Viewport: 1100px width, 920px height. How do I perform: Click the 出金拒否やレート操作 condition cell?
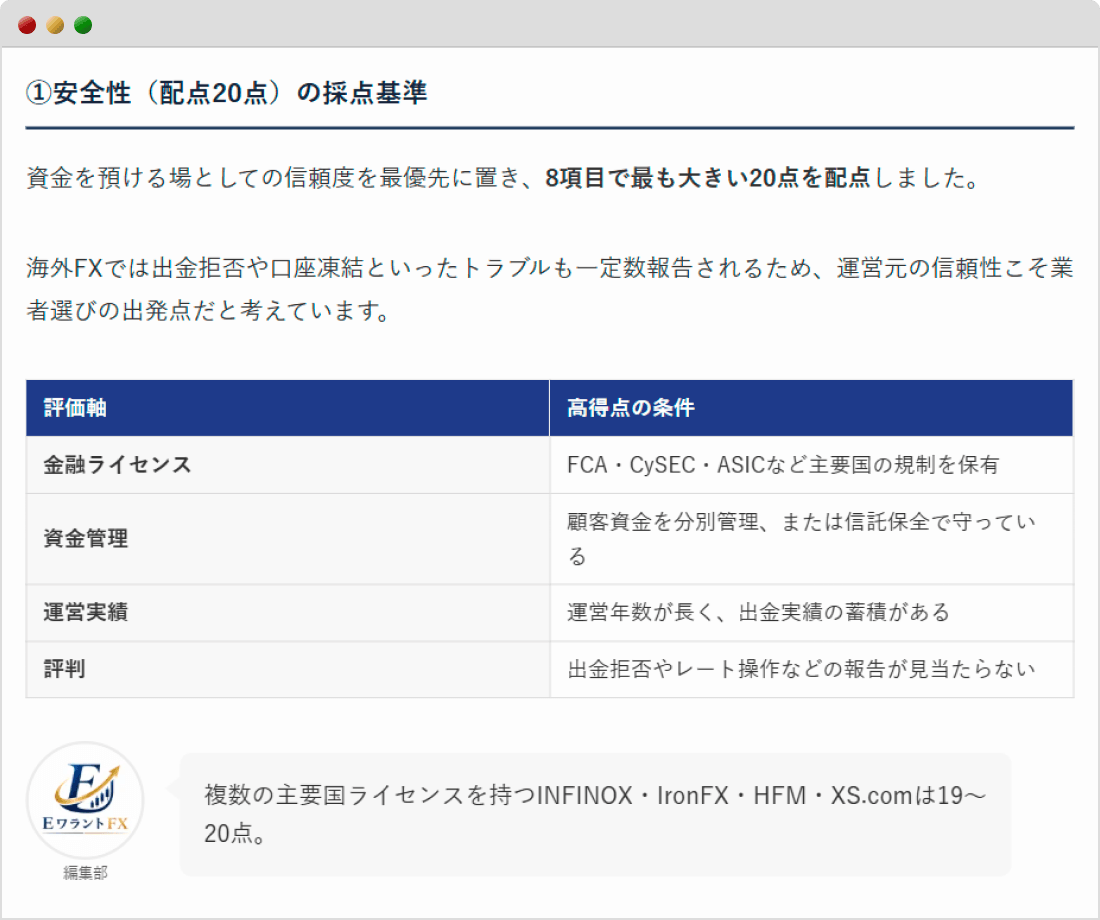click(811, 669)
